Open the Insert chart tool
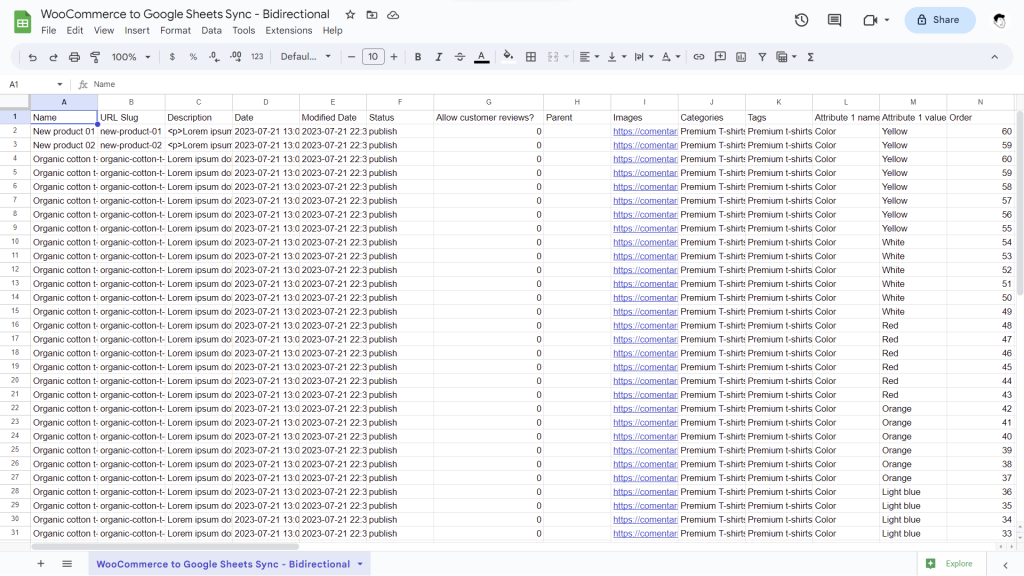The width and height of the screenshot is (1024, 576). [740, 57]
